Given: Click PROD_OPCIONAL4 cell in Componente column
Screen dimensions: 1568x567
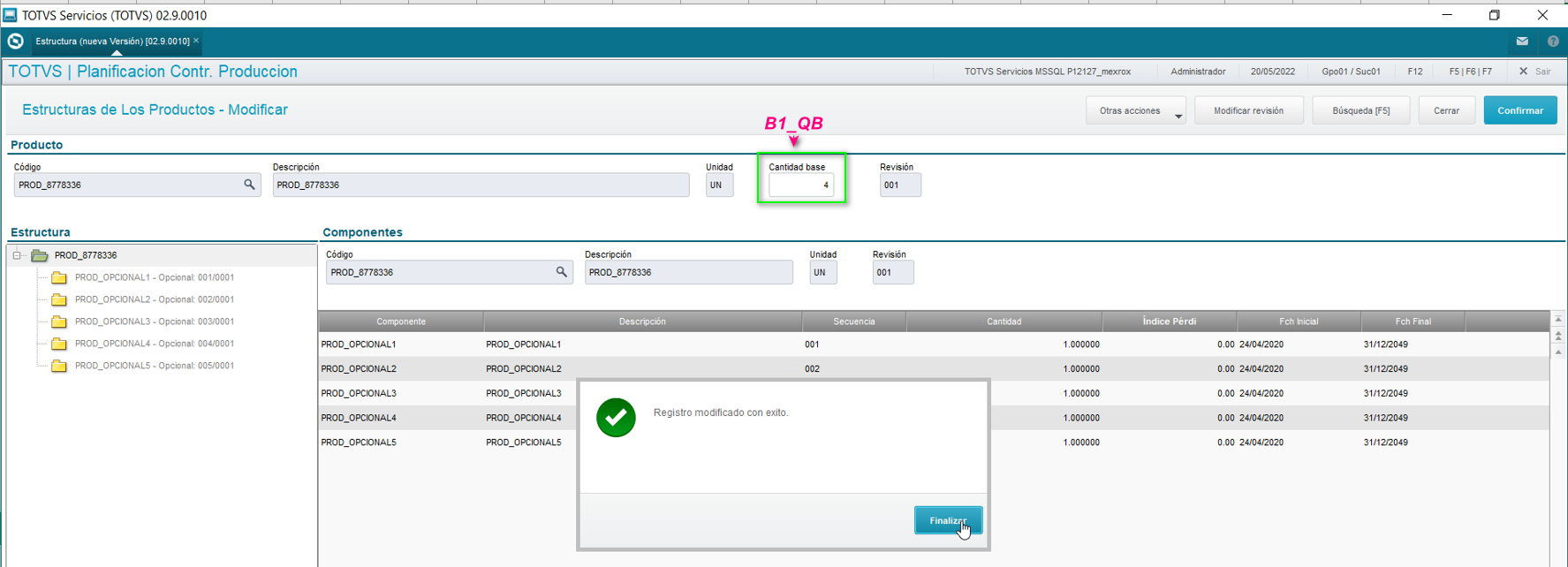Looking at the screenshot, I should [359, 418].
